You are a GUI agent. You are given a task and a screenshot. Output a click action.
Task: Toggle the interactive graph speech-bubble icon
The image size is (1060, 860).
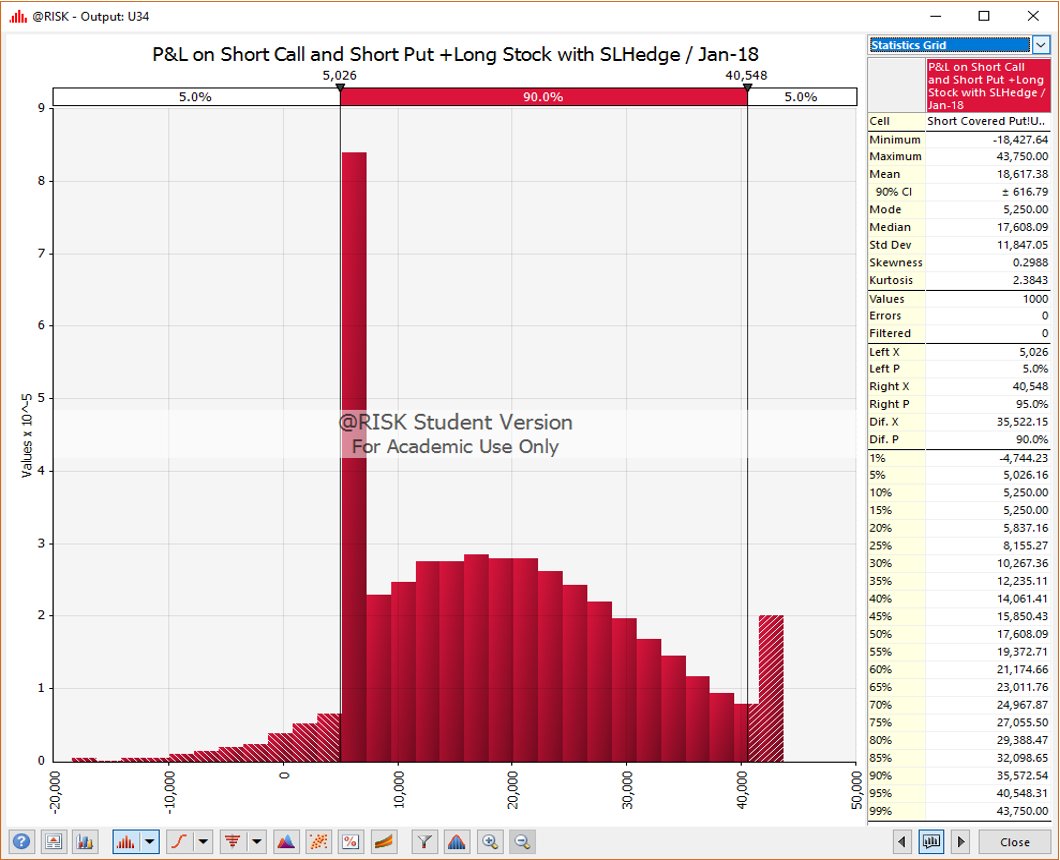click(931, 842)
